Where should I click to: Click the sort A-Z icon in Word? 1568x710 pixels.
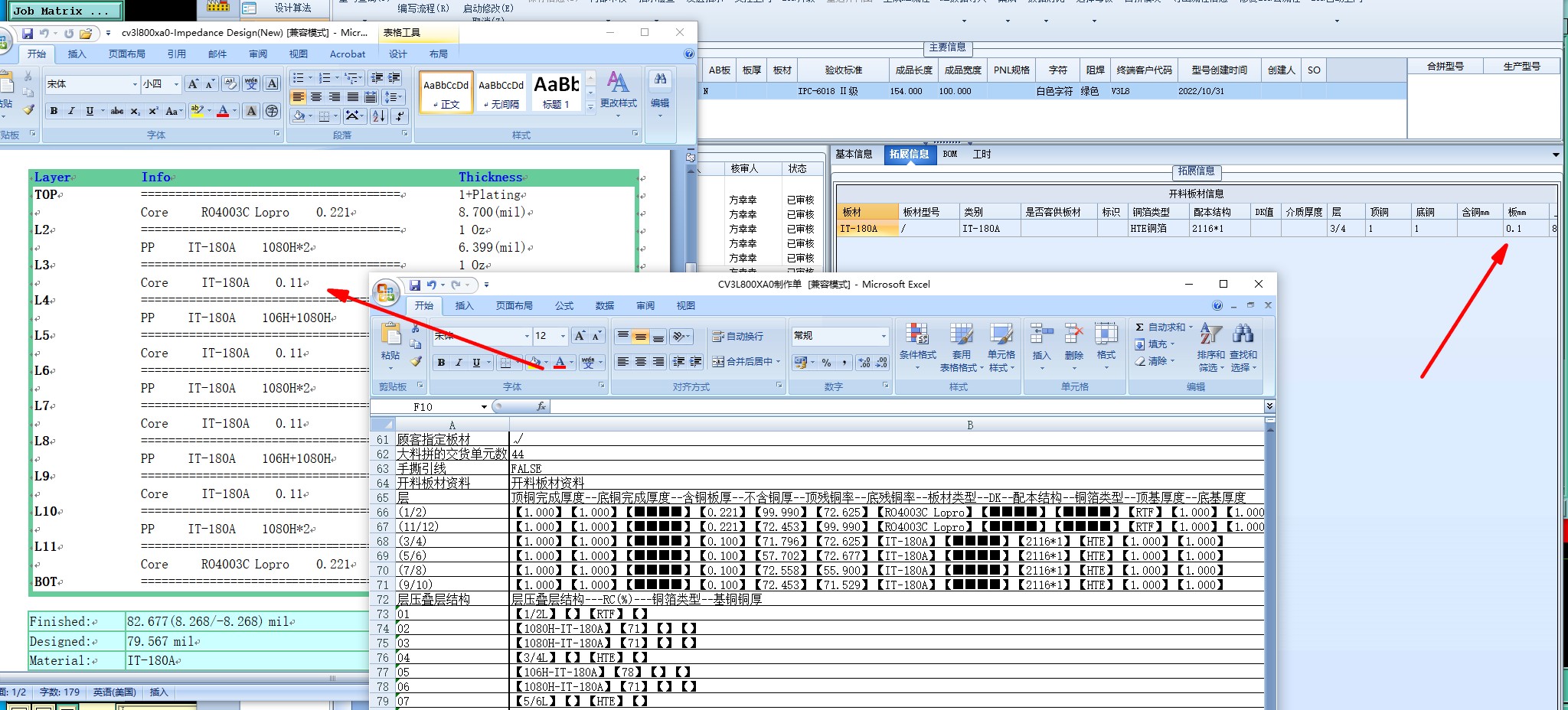pos(379,116)
